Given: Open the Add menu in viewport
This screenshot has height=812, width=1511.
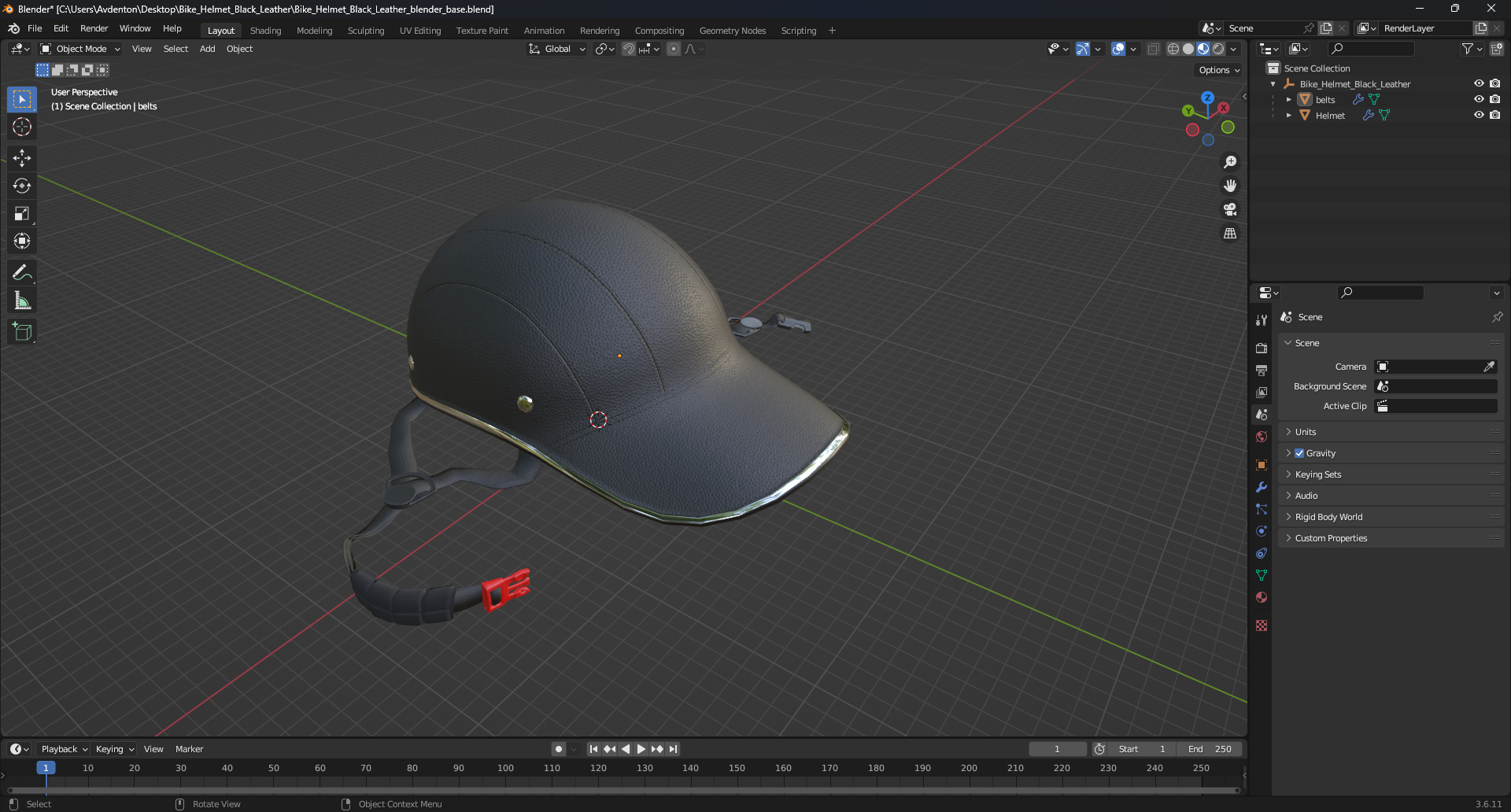Looking at the screenshot, I should [x=207, y=49].
